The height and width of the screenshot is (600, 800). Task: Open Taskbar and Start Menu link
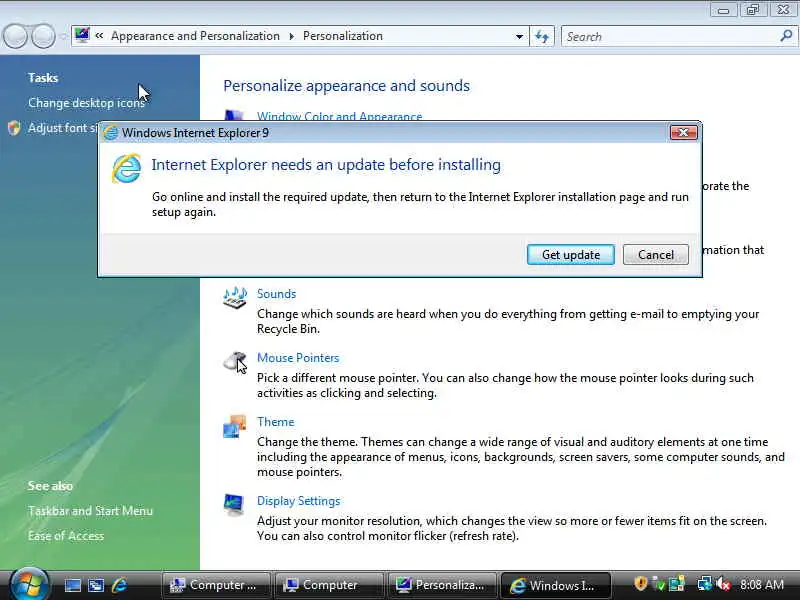pos(90,511)
